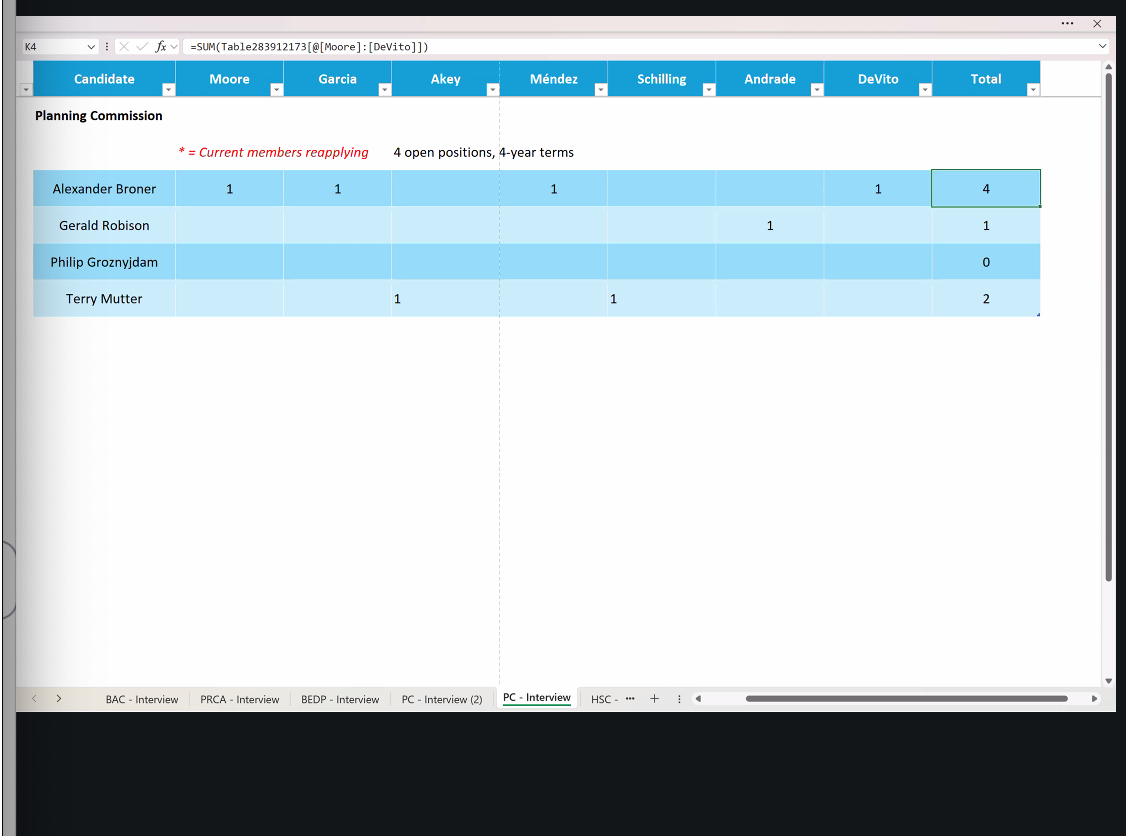Viewport: 1126px width, 836px height.
Task: Click the previous sheet arrow
Action: point(34,699)
